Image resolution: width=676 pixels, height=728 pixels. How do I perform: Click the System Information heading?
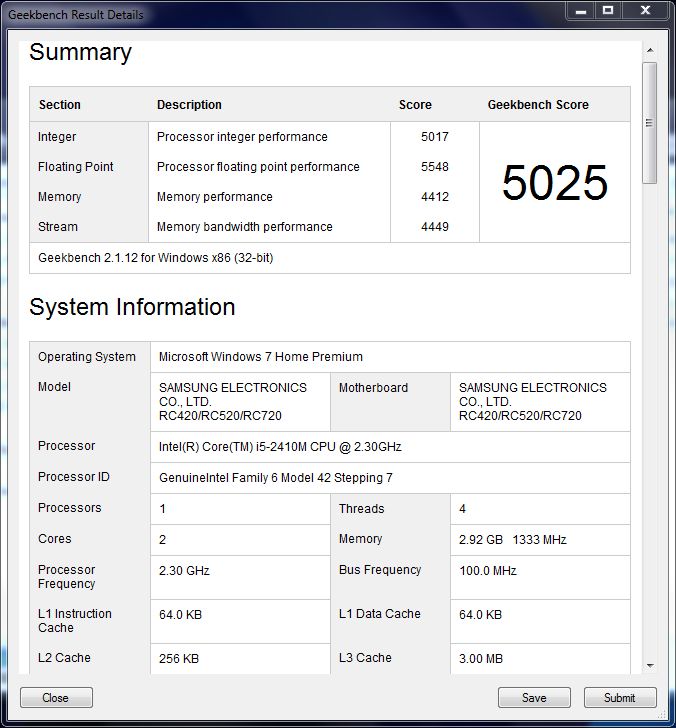[132, 307]
